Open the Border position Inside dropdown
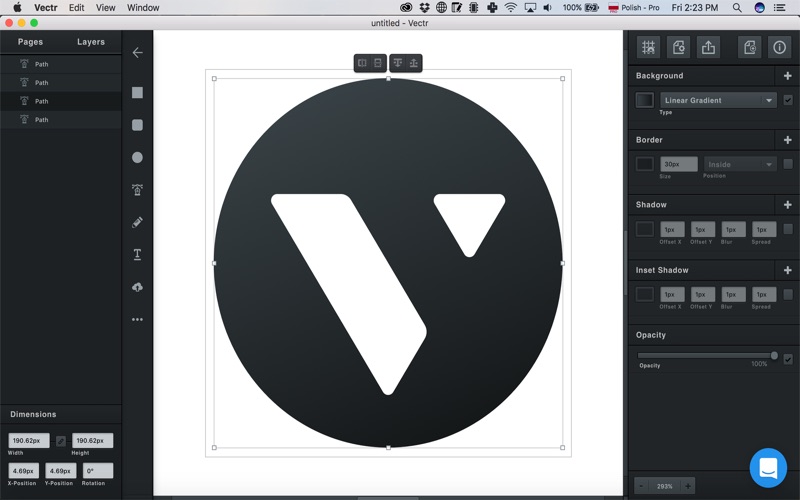Image resolution: width=800 pixels, height=500 pixels. pyautogui.click(x=740, y=164)
